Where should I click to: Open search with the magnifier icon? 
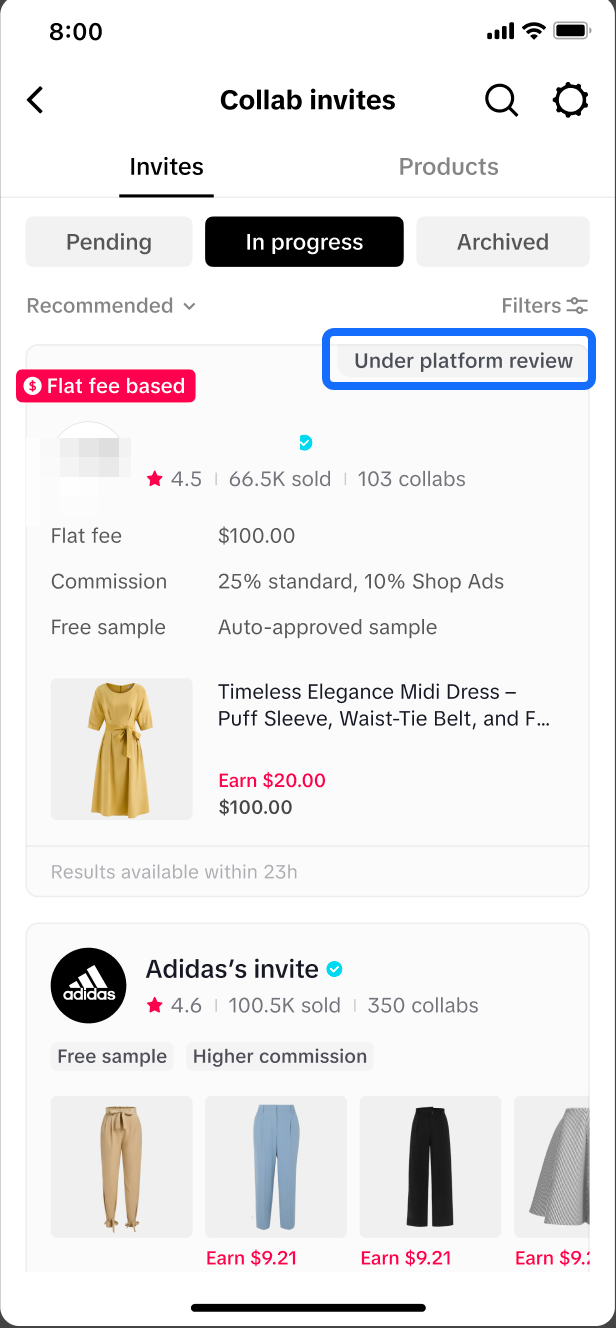coord(501,100)
